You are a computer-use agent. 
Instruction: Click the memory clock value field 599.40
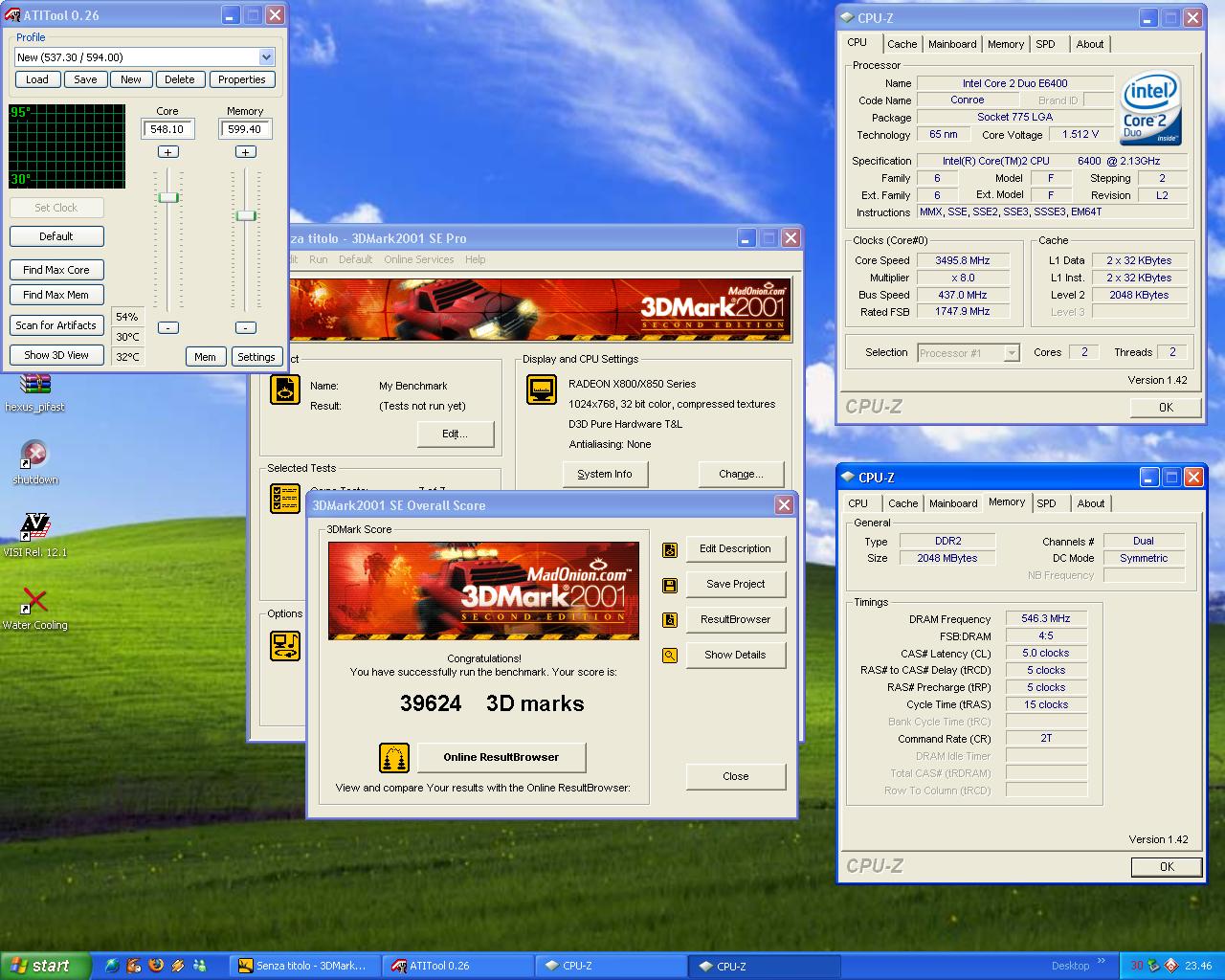click(246, 129)
